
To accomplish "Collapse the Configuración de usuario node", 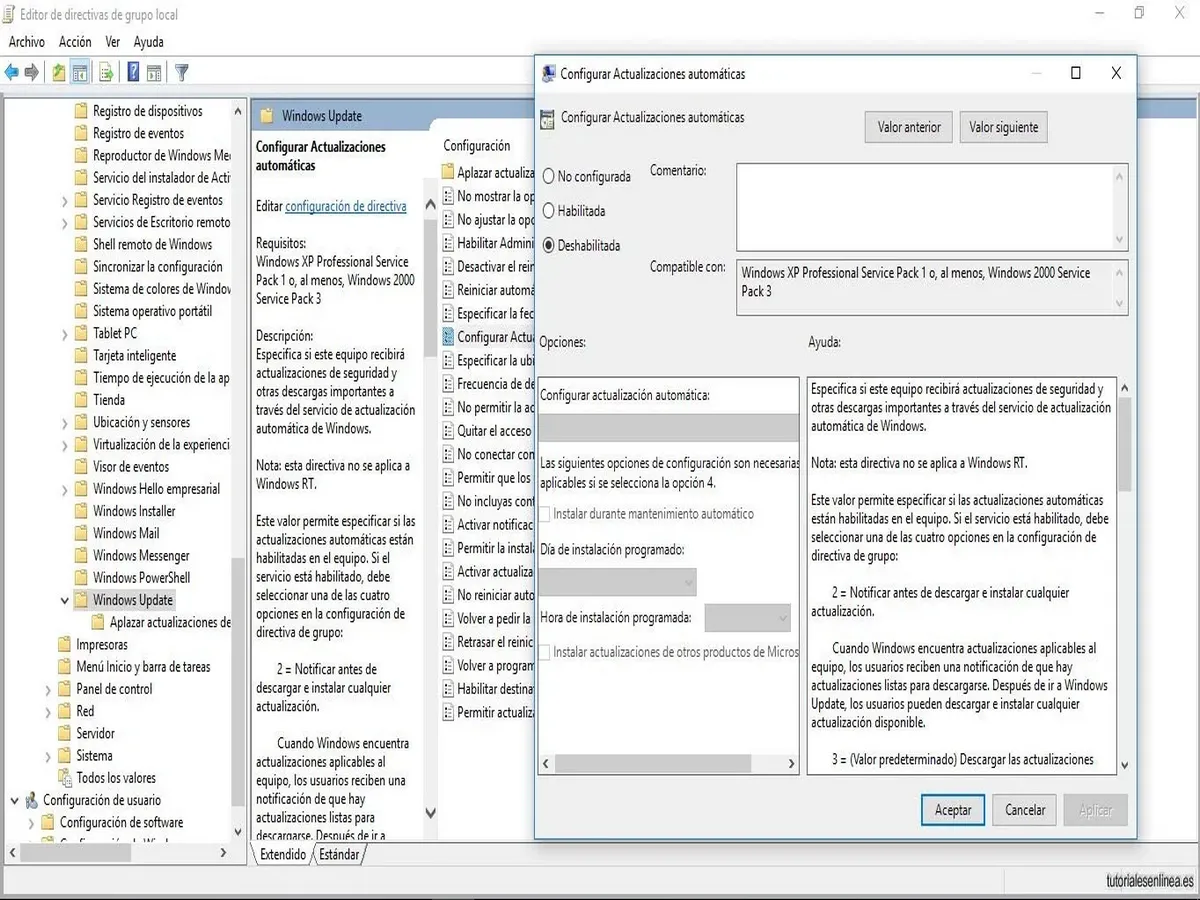I will [15, 800].
